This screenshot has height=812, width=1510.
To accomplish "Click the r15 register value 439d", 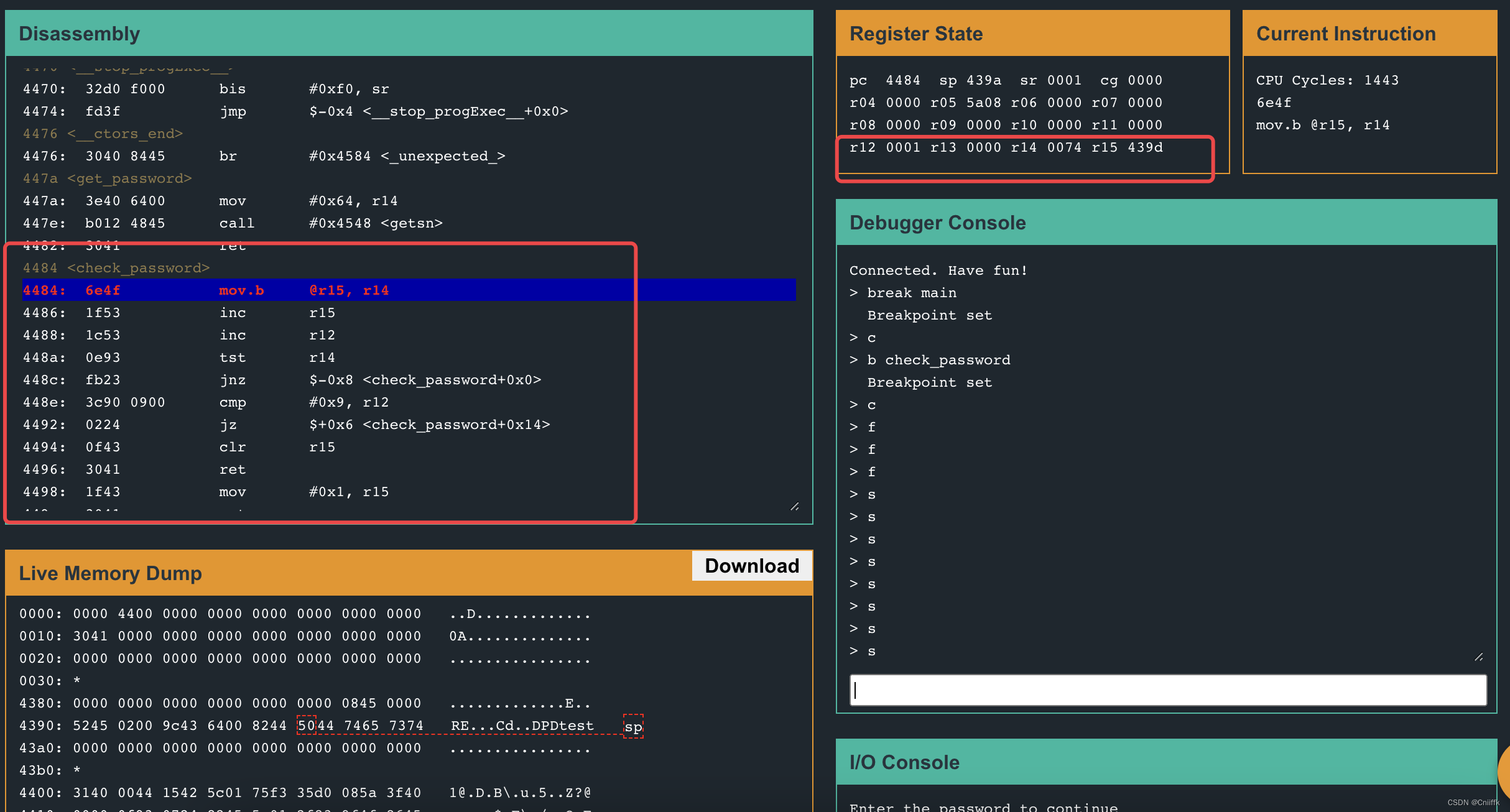I will tap(1145, 147).
